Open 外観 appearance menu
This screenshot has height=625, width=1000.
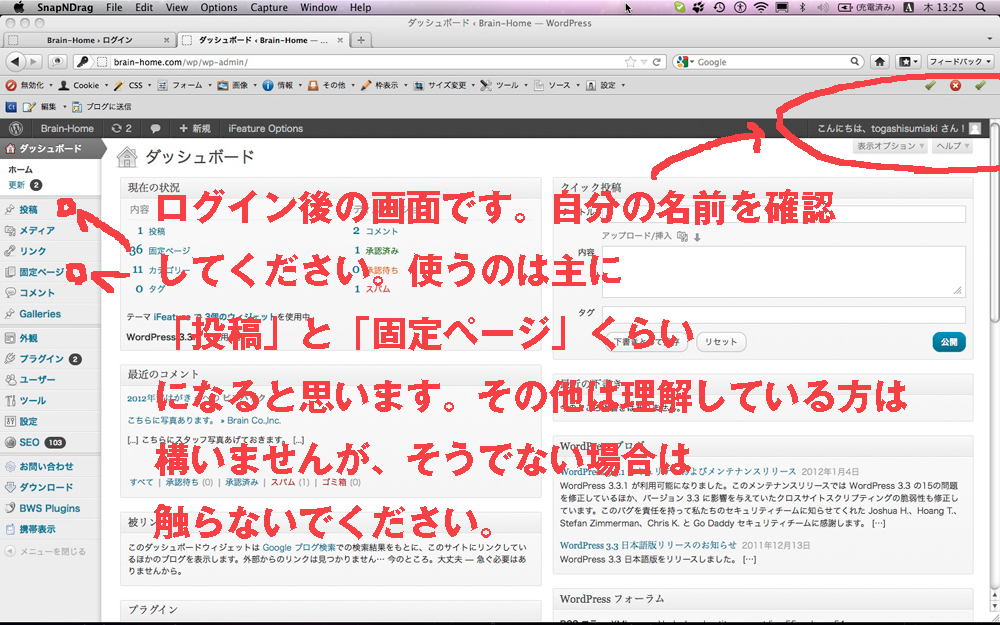(x=29, y=338)
